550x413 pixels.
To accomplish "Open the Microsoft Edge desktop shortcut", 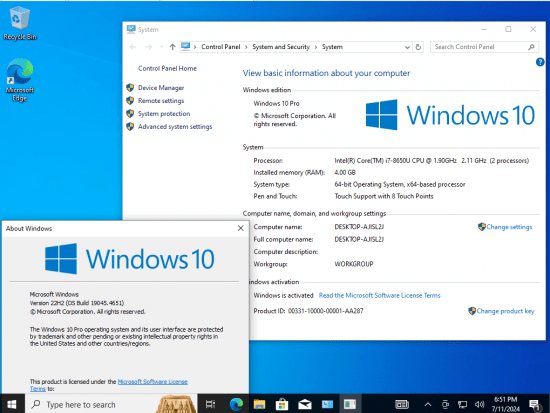I will tap(20, 80).
